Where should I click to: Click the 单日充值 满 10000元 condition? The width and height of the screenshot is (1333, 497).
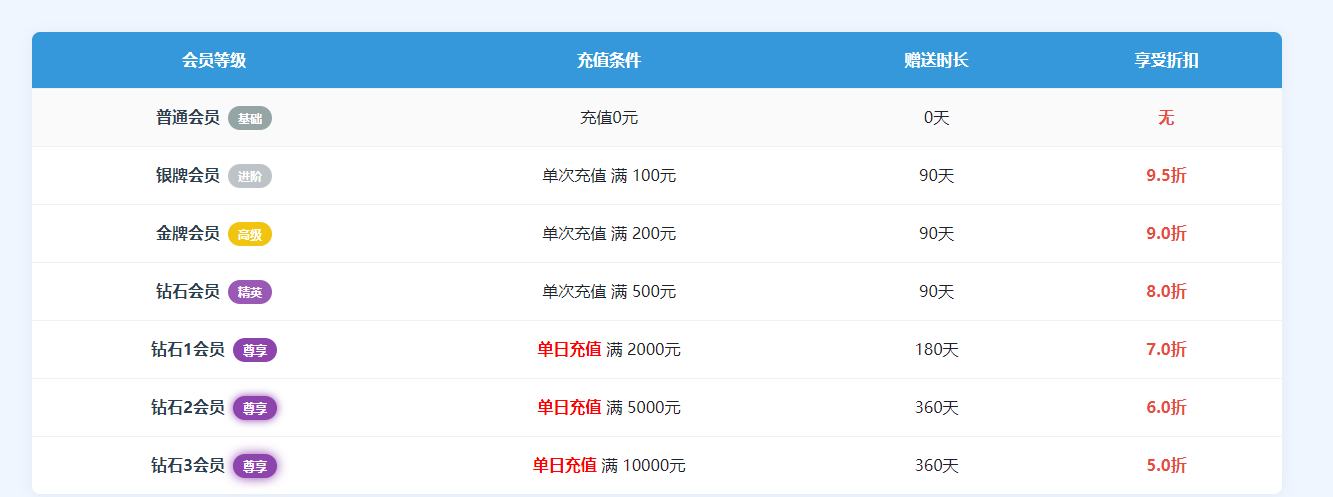pos(609,466)
